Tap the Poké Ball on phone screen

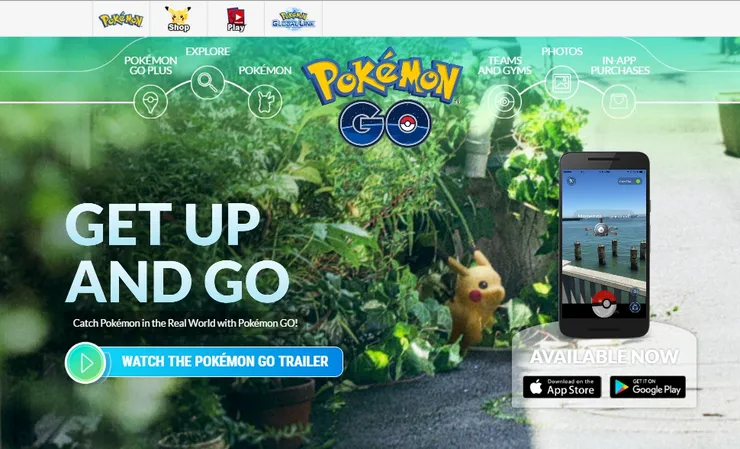604,304
